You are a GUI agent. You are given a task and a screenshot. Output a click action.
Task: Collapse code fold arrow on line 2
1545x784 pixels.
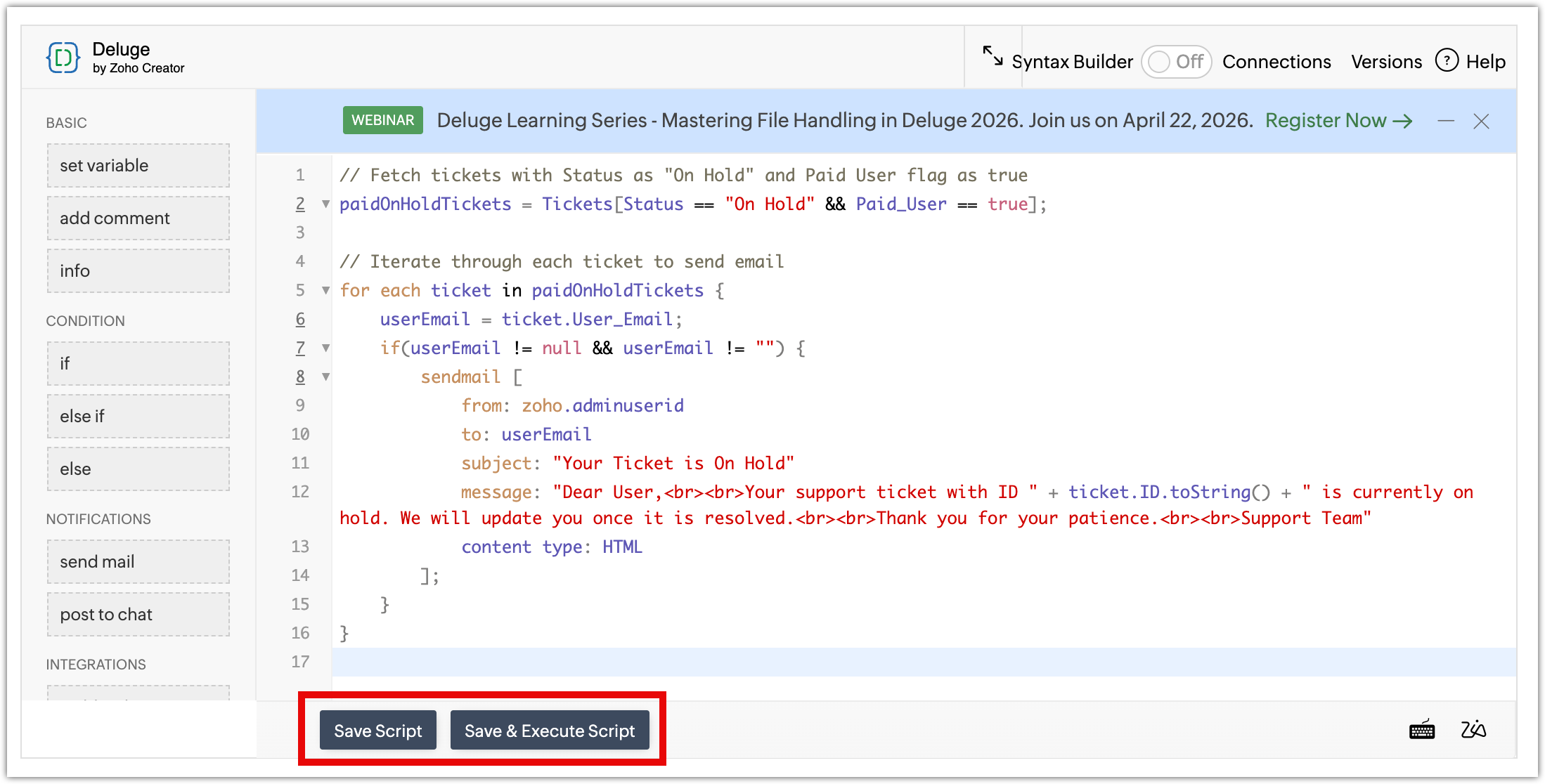325,204
